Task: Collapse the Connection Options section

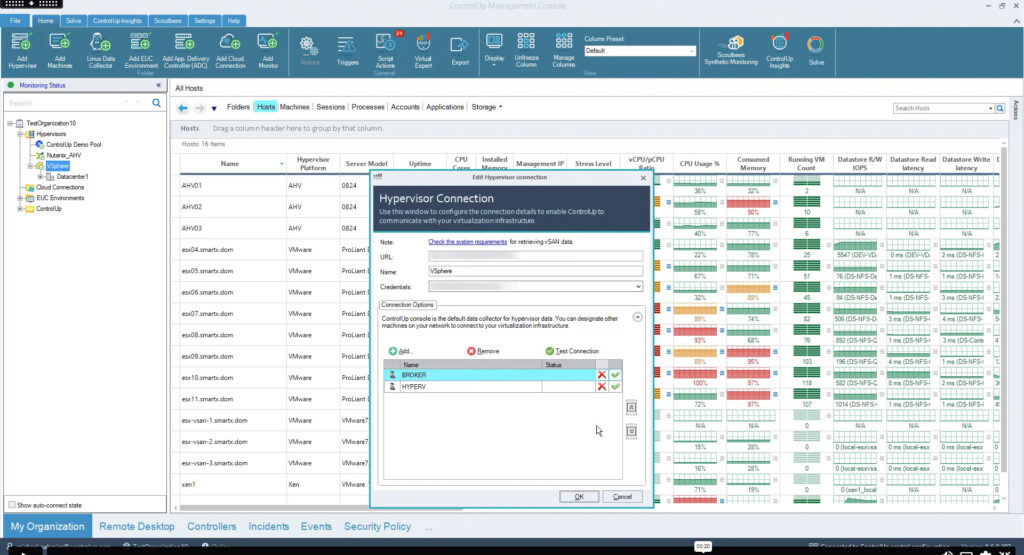Action: click(x=638, y=317)
